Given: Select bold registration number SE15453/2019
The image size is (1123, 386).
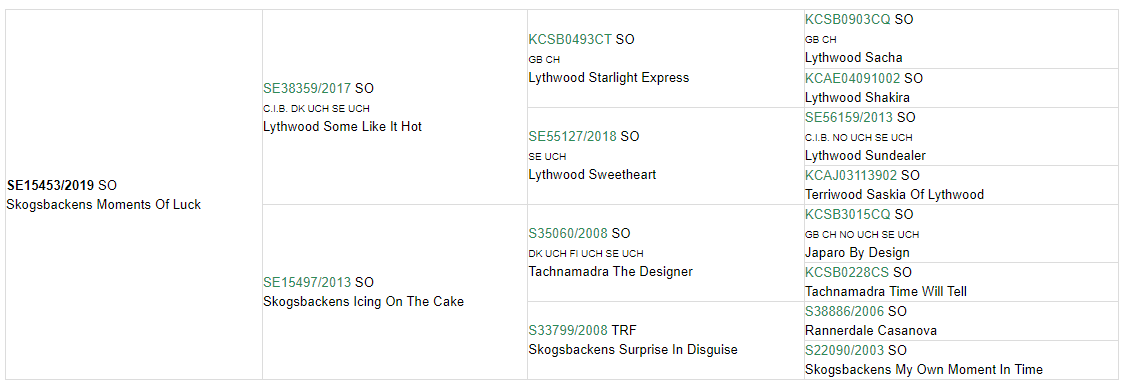Looking at the screenshot, I should 50,185.
